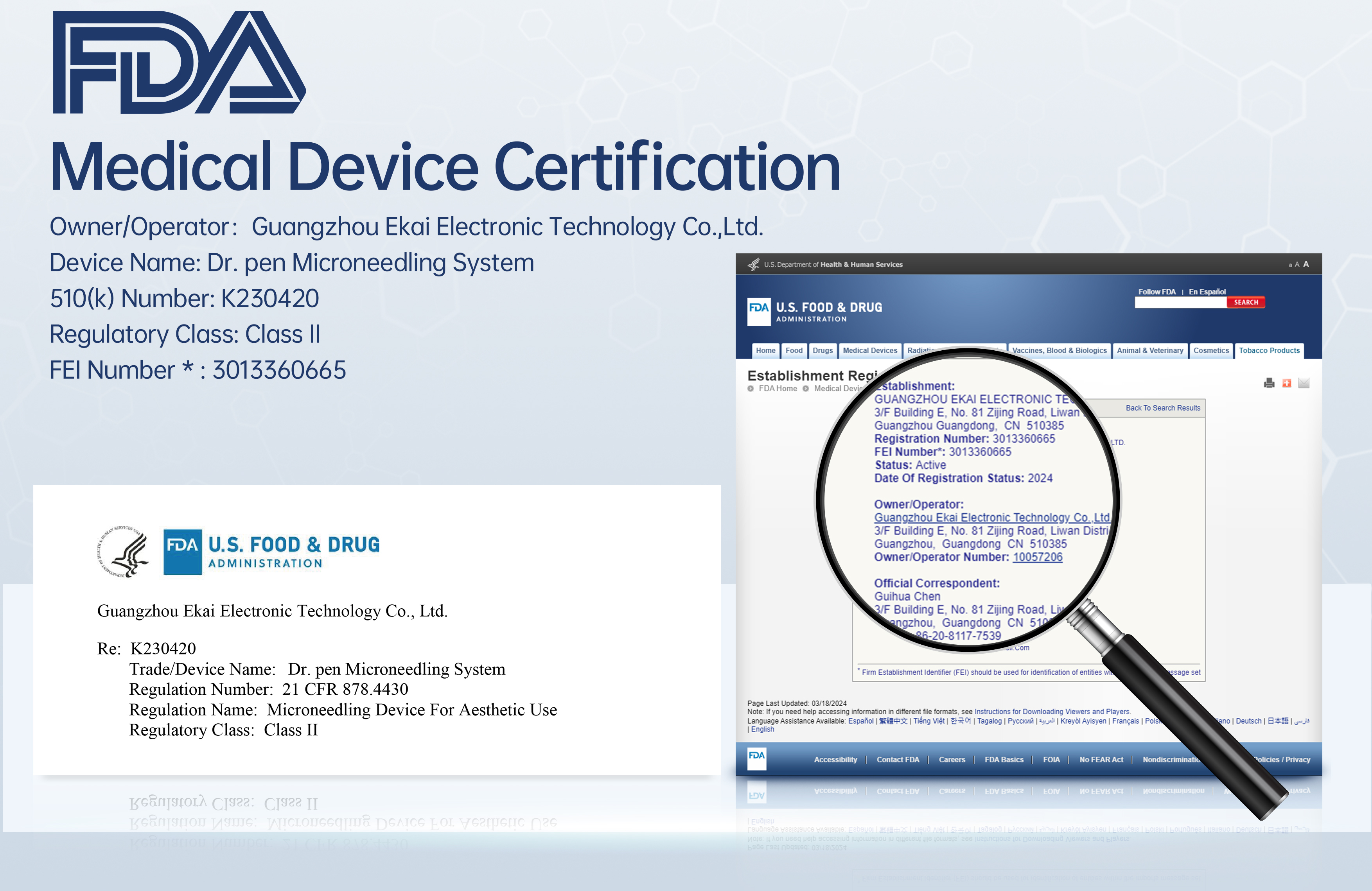The width and height of the screenshot is (1372, 891).
Task: Open the Contact FDA footer link
Action: [898, 760]
